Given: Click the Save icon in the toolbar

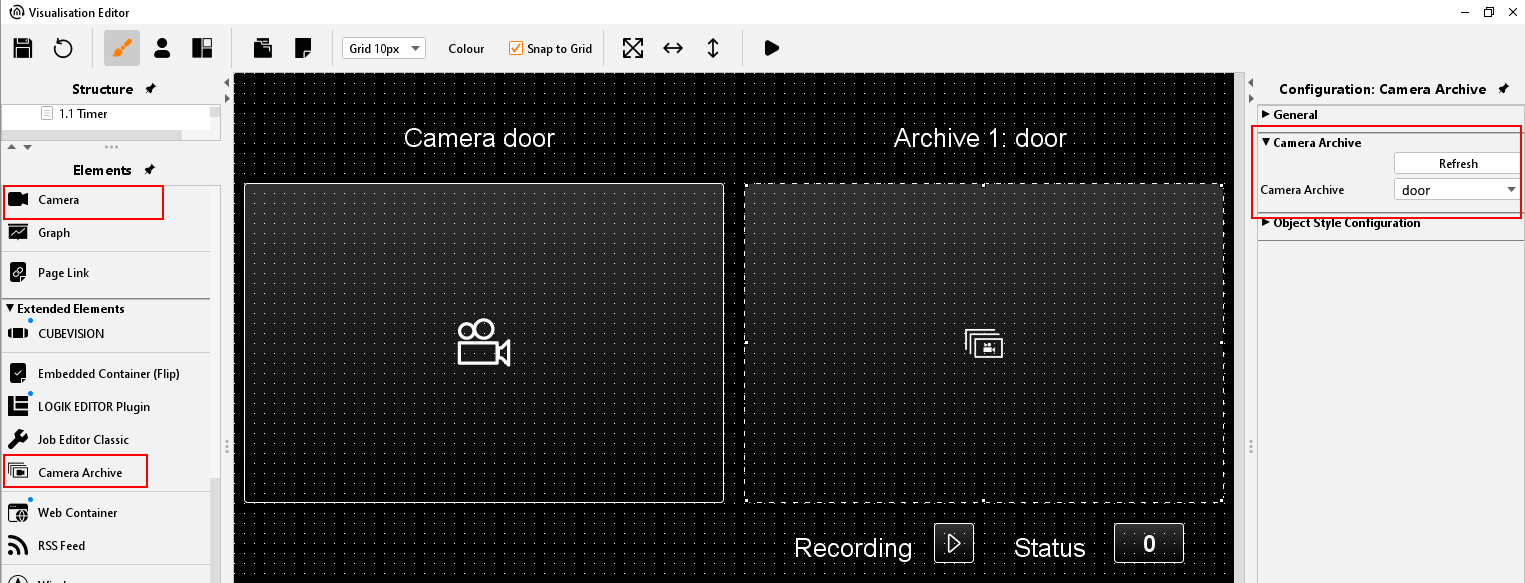Looking at the screenshot, I should pyautogui.click(x=23, y=48).
